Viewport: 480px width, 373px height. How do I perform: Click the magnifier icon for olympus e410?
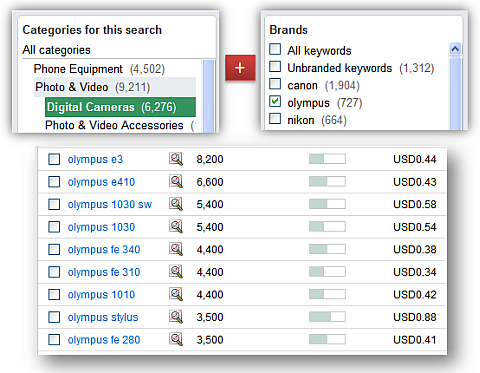pyautogui.click(x=176, y=182)
